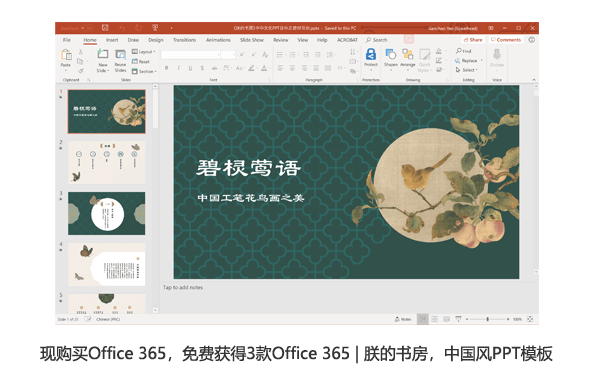The height and width of the screenshot is (390, 593).
Task: Click Clear All Formatting icon
Action: click(x=265, y=55)
